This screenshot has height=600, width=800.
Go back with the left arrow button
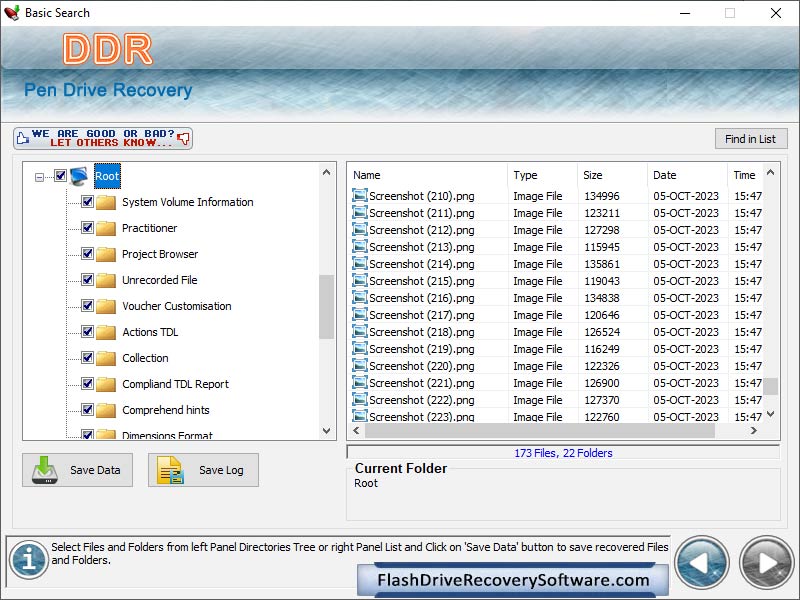coord(702,563)
